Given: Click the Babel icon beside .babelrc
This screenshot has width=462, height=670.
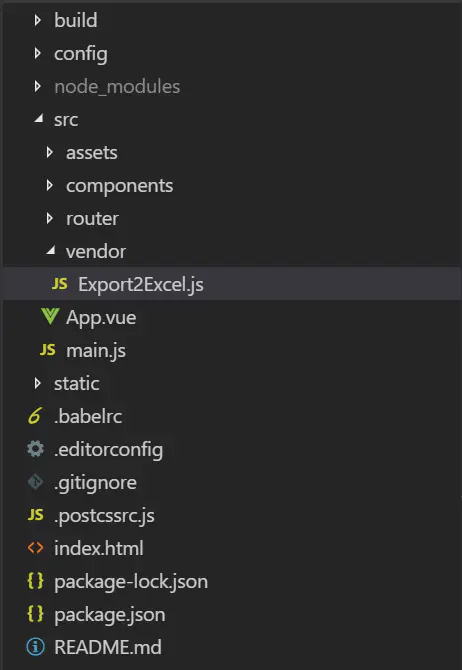Looking at the screenshot, I should pyautogui.click(x=35, y=416).
